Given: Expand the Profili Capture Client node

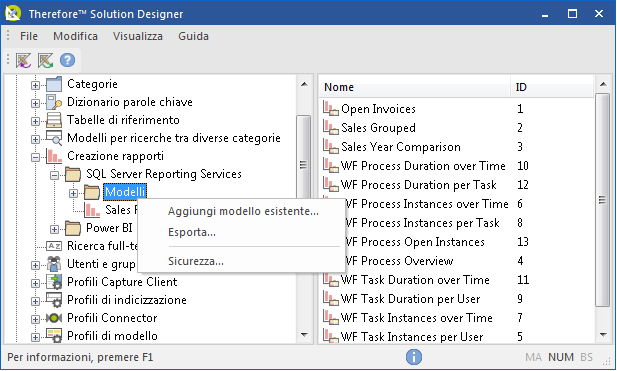Looking at the screenshot, I should [35, 283].
